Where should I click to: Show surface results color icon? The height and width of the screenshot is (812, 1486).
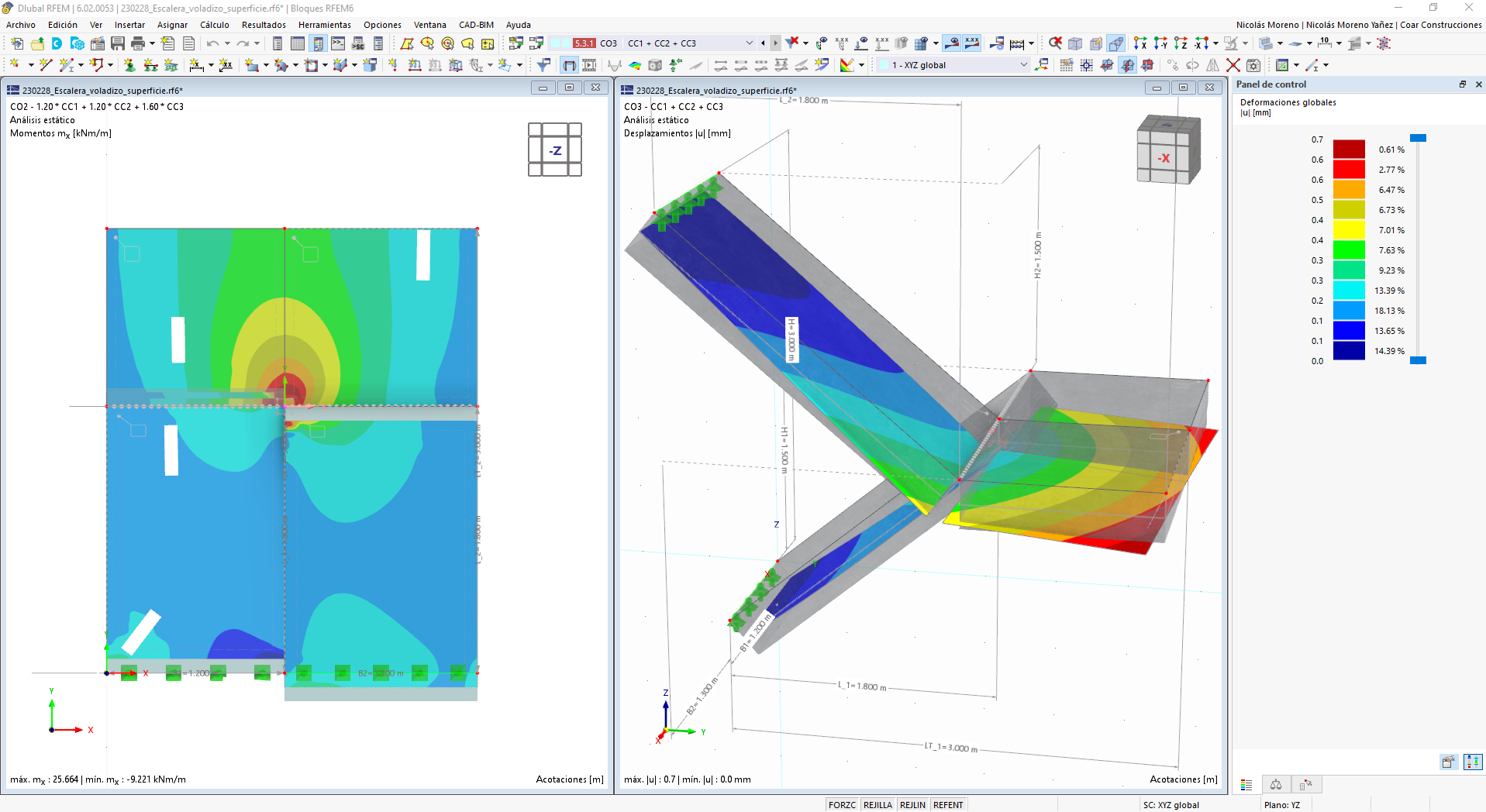coord(635,65)
